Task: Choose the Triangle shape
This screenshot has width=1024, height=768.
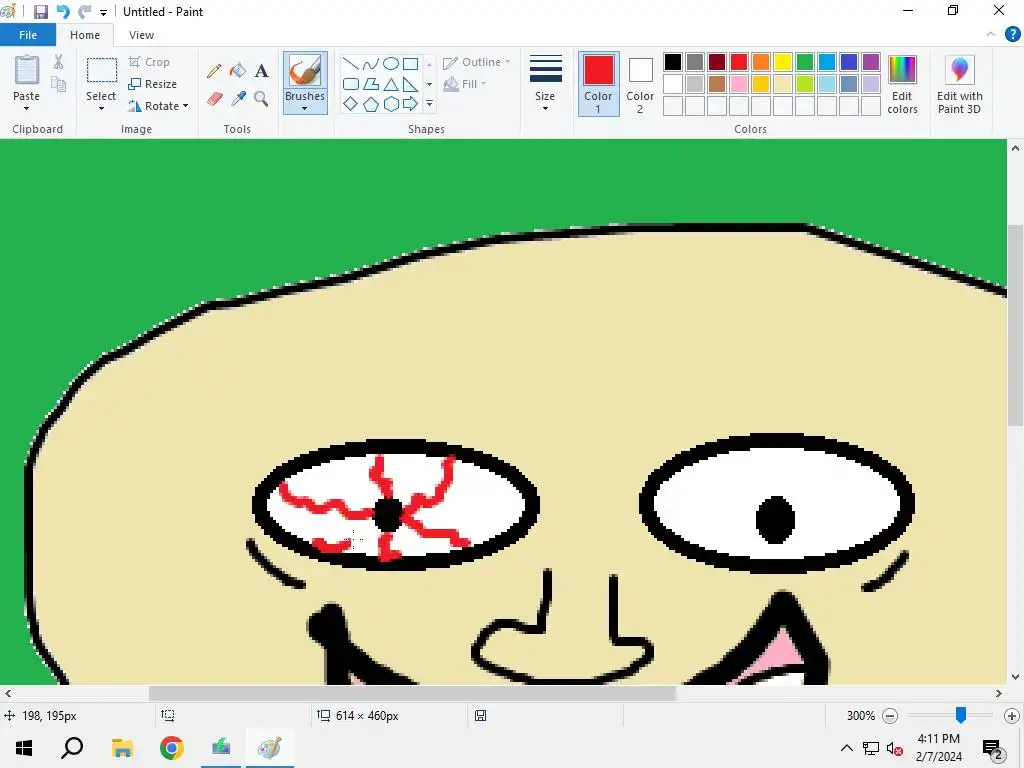Action: (x=391, y=84)
